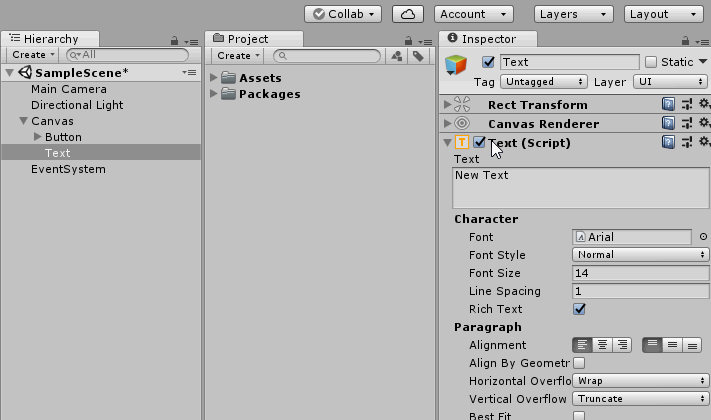Click the font object picker circle icon
This screenshot has width=711, height=420.
(x=703, y=237)
